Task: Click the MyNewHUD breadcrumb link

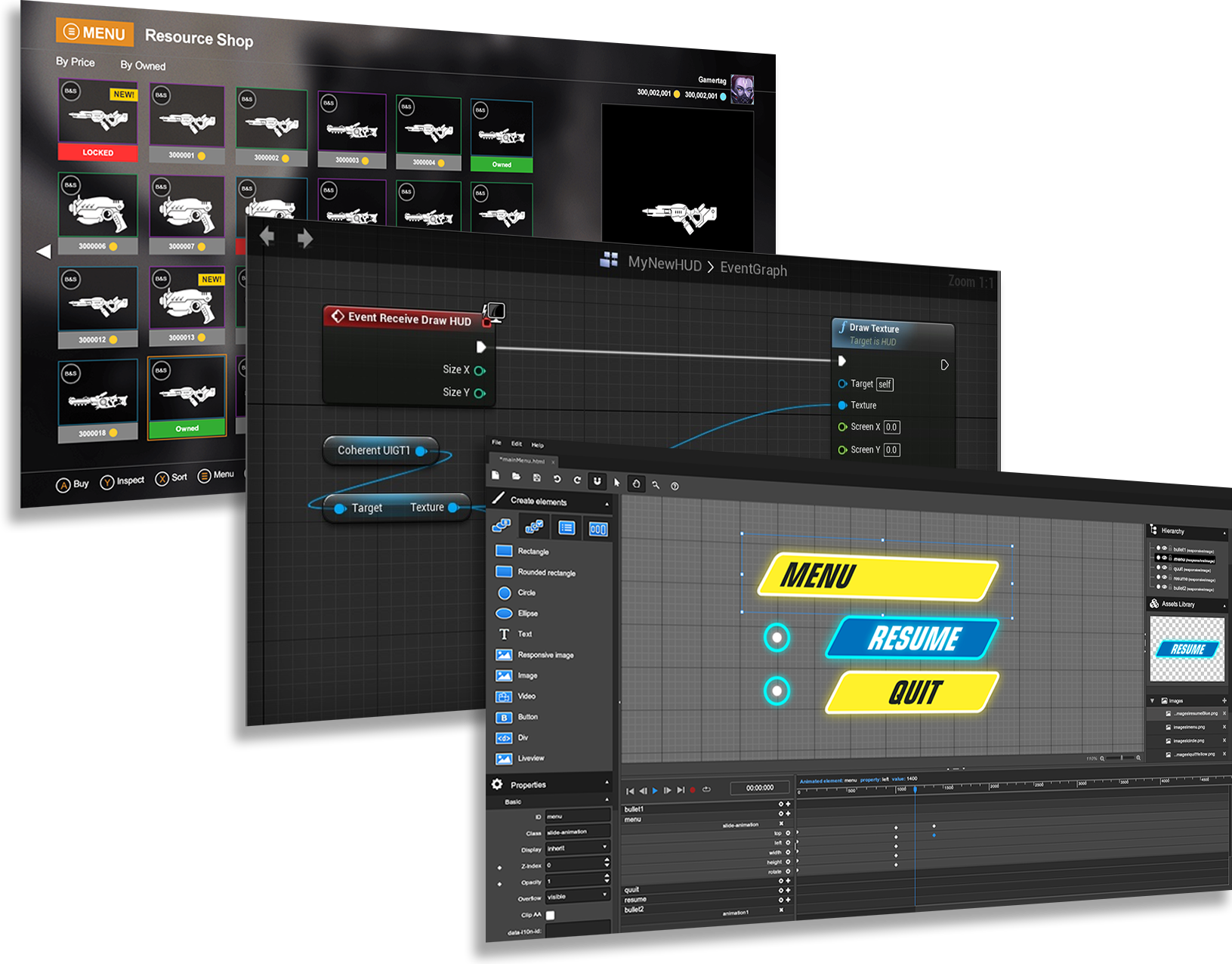Action: pyautogui.click(x=665, y=264)
